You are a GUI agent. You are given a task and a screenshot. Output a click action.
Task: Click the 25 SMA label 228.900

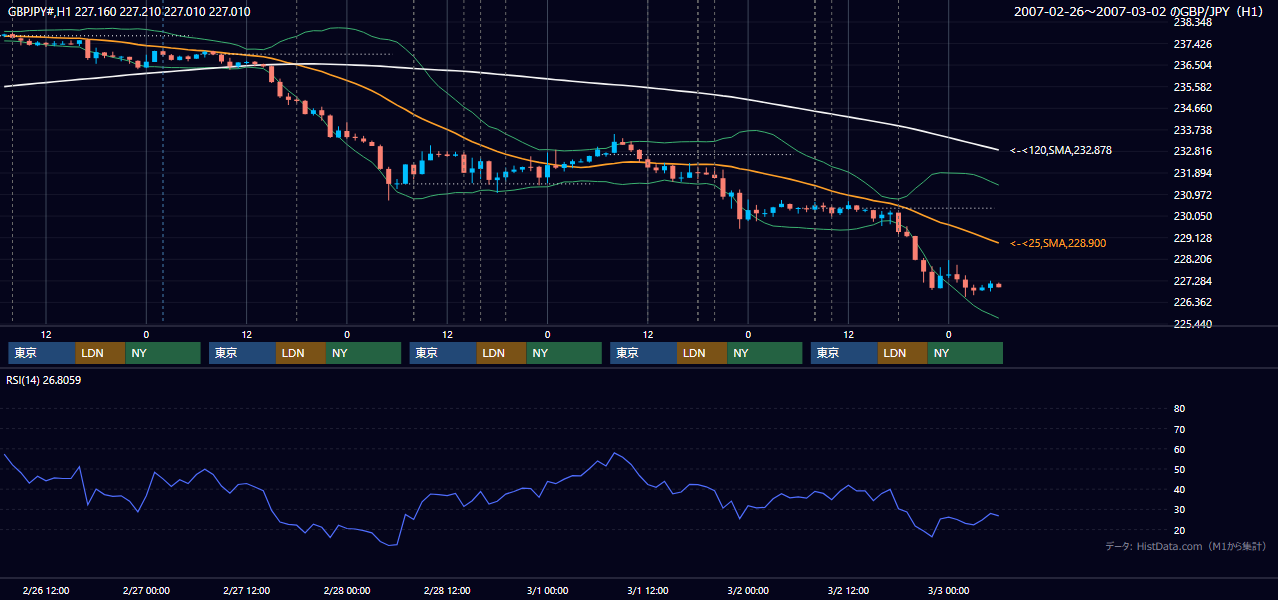[1058, 243]
